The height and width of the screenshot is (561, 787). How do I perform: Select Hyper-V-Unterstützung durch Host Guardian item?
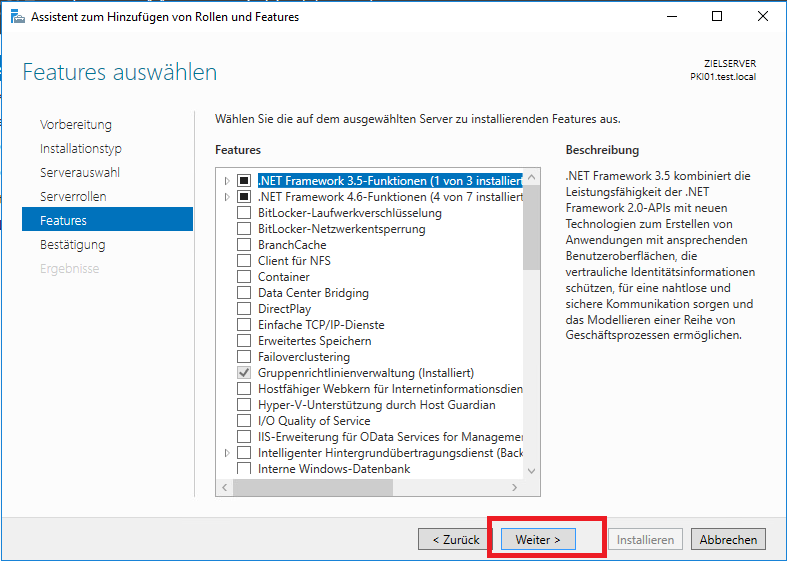(x=376, y=405)
